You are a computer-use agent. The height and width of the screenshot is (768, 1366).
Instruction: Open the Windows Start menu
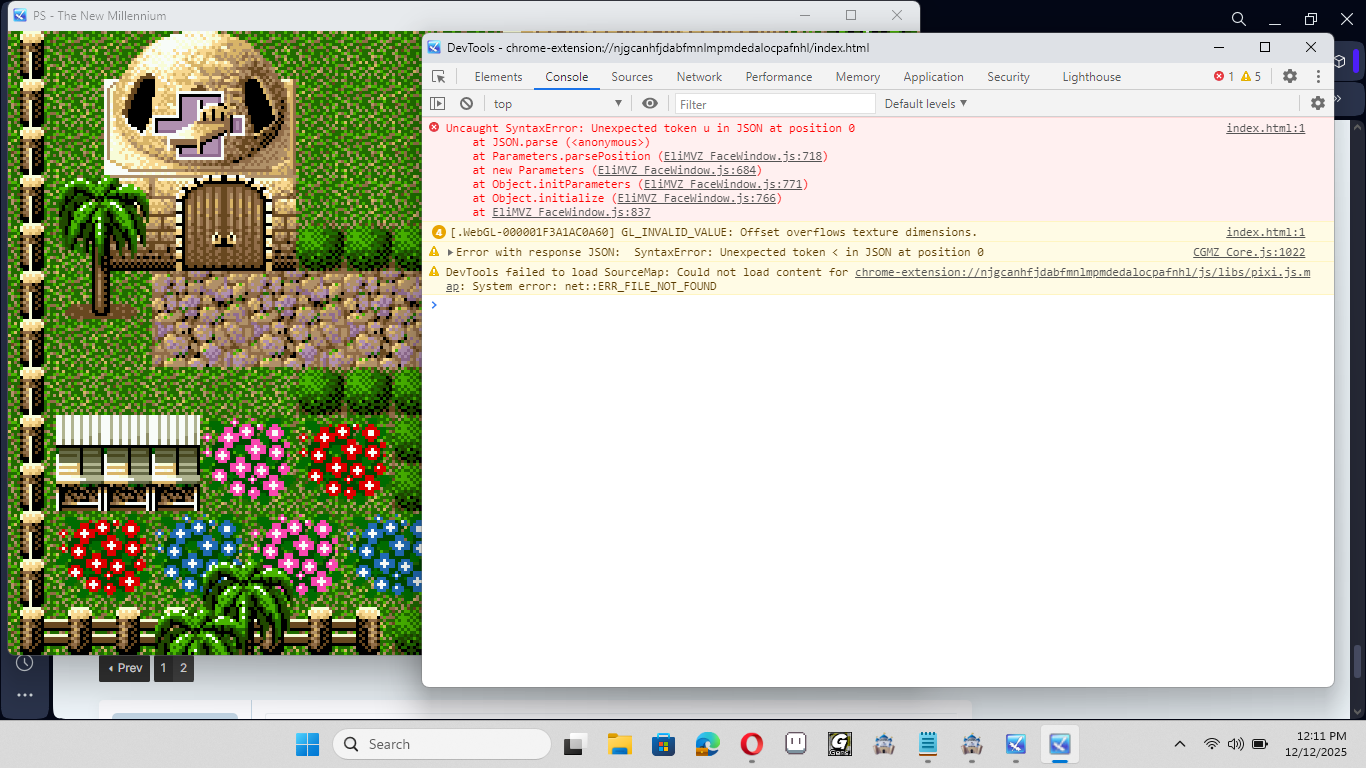[307, 744]
